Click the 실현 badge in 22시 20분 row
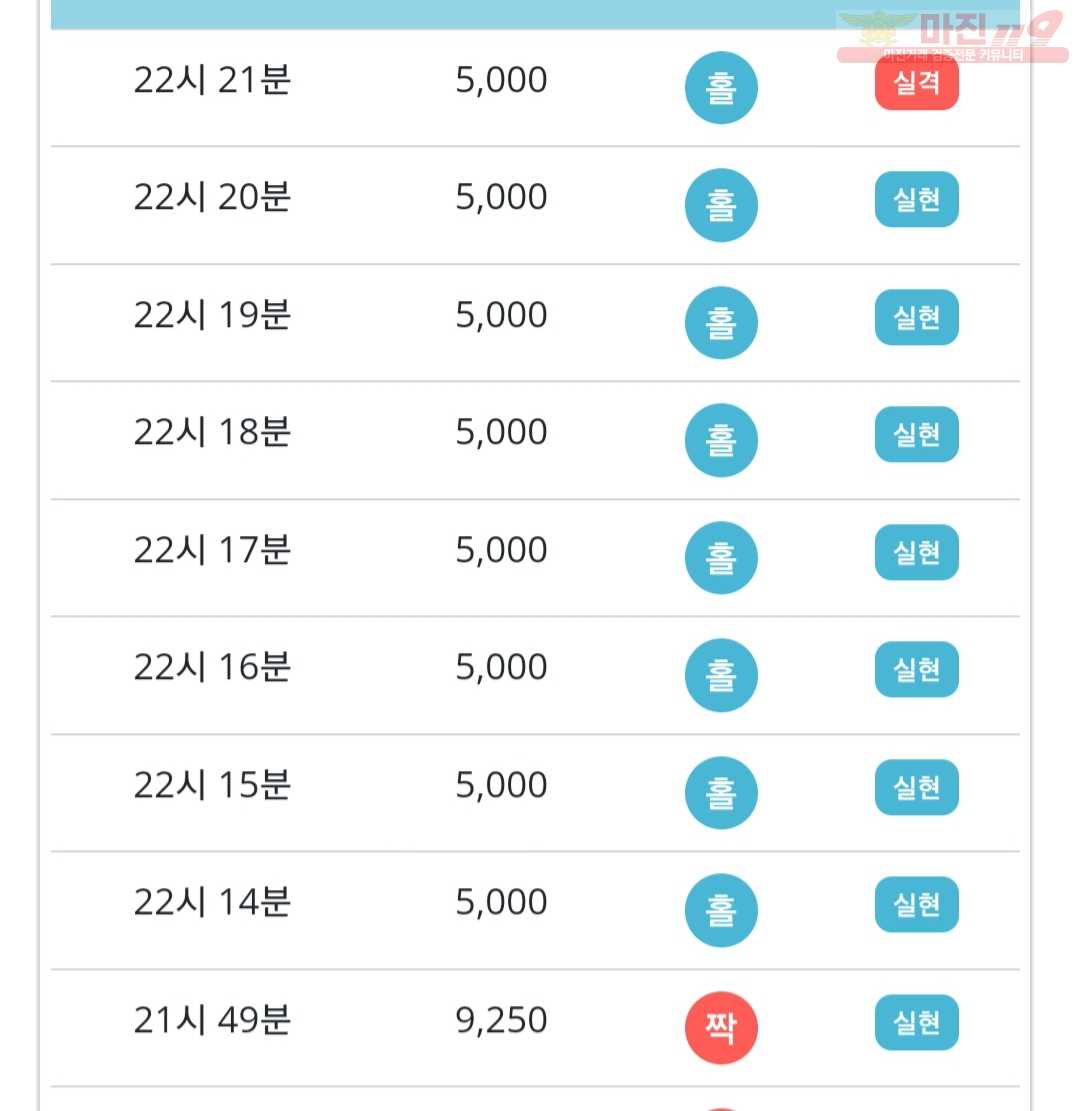 click(916, 200)
